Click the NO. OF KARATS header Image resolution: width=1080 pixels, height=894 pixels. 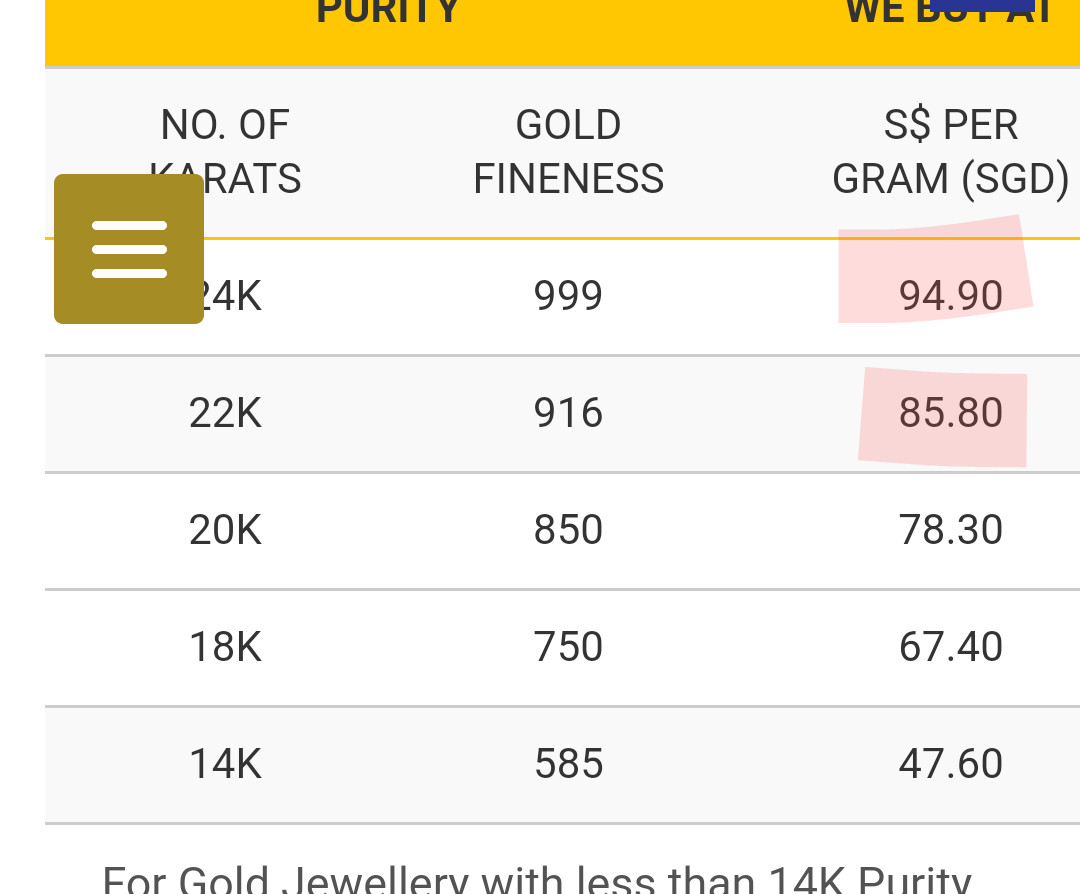pos(225,127)
